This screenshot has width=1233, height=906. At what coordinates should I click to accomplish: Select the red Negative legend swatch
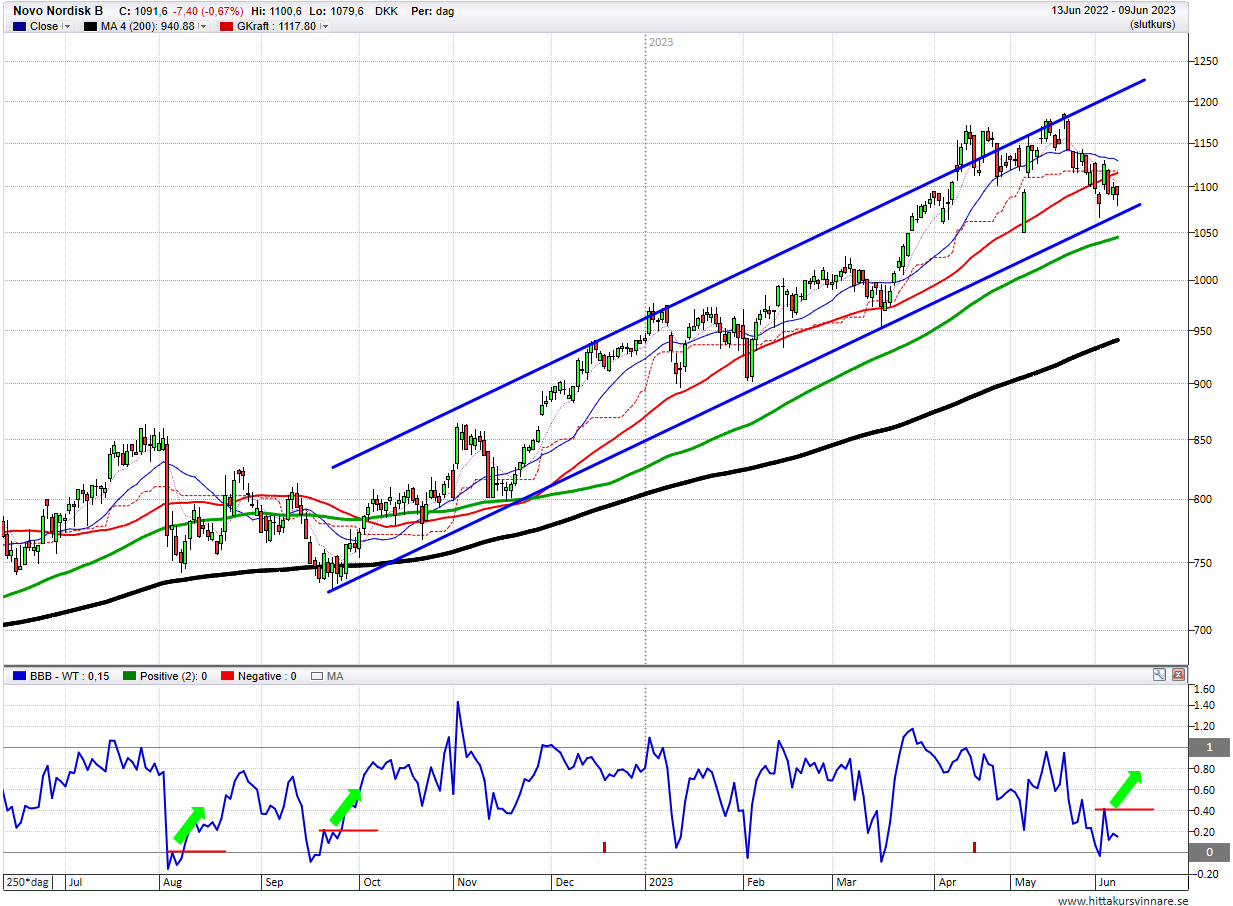point(226,676)
